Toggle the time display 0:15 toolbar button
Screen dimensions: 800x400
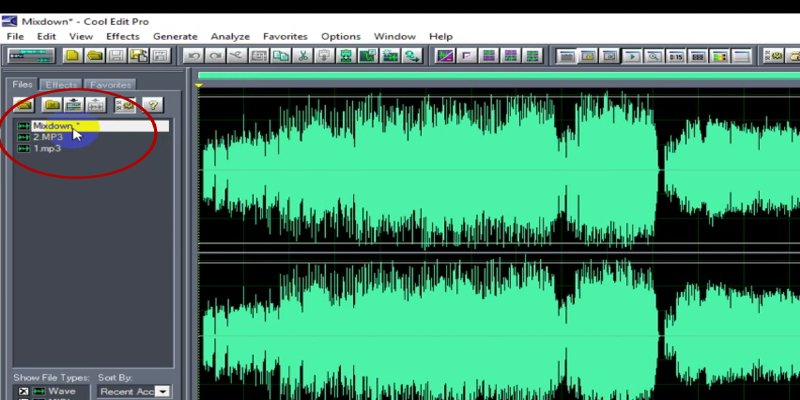click(x=676, y=55)
